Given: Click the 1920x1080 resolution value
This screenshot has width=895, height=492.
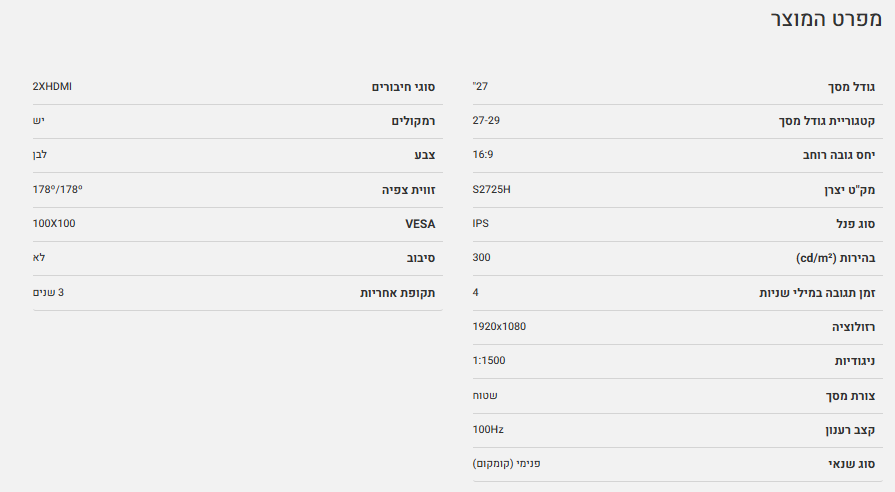Looking at the screenshot, I should pos(499,326).
